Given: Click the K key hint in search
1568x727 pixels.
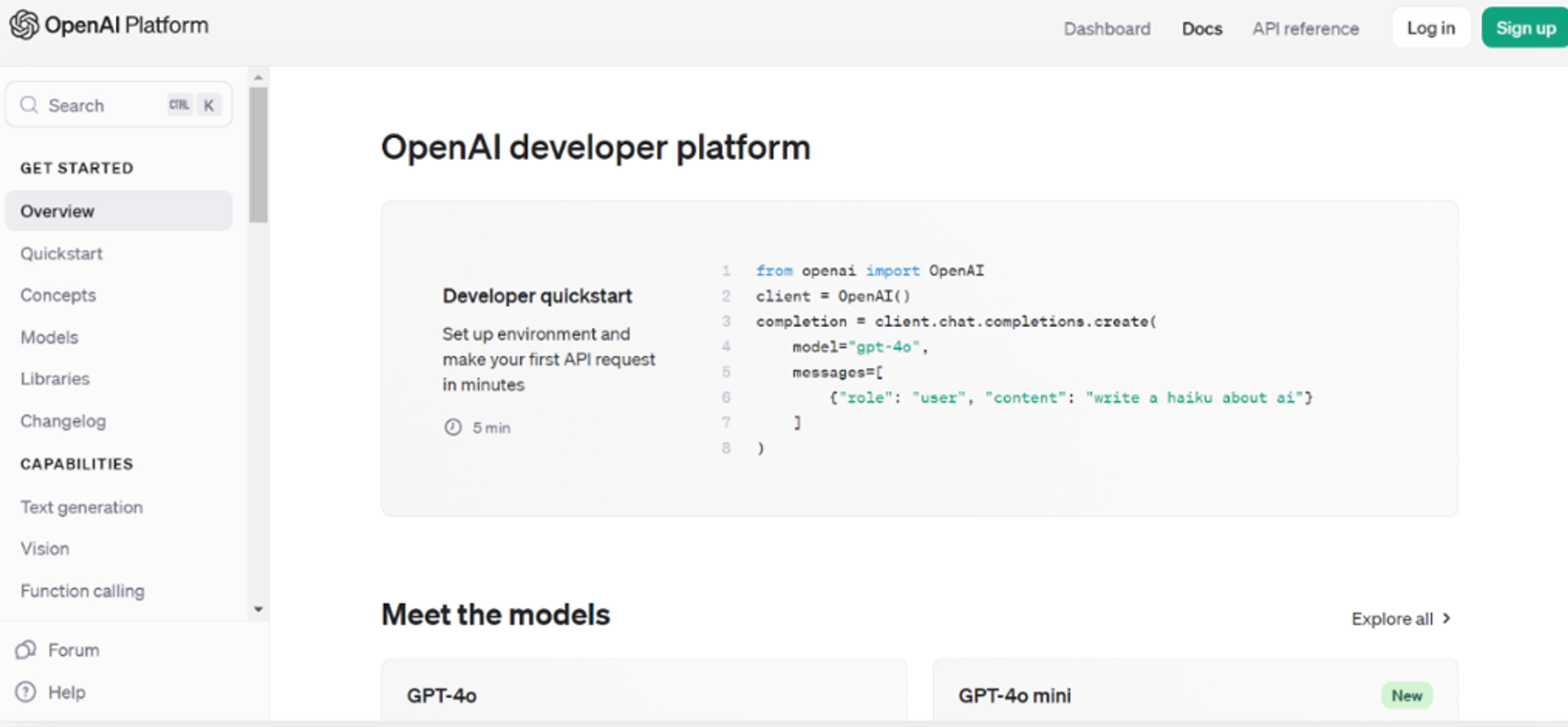Looking at the screenshot, I should (209, 105).
